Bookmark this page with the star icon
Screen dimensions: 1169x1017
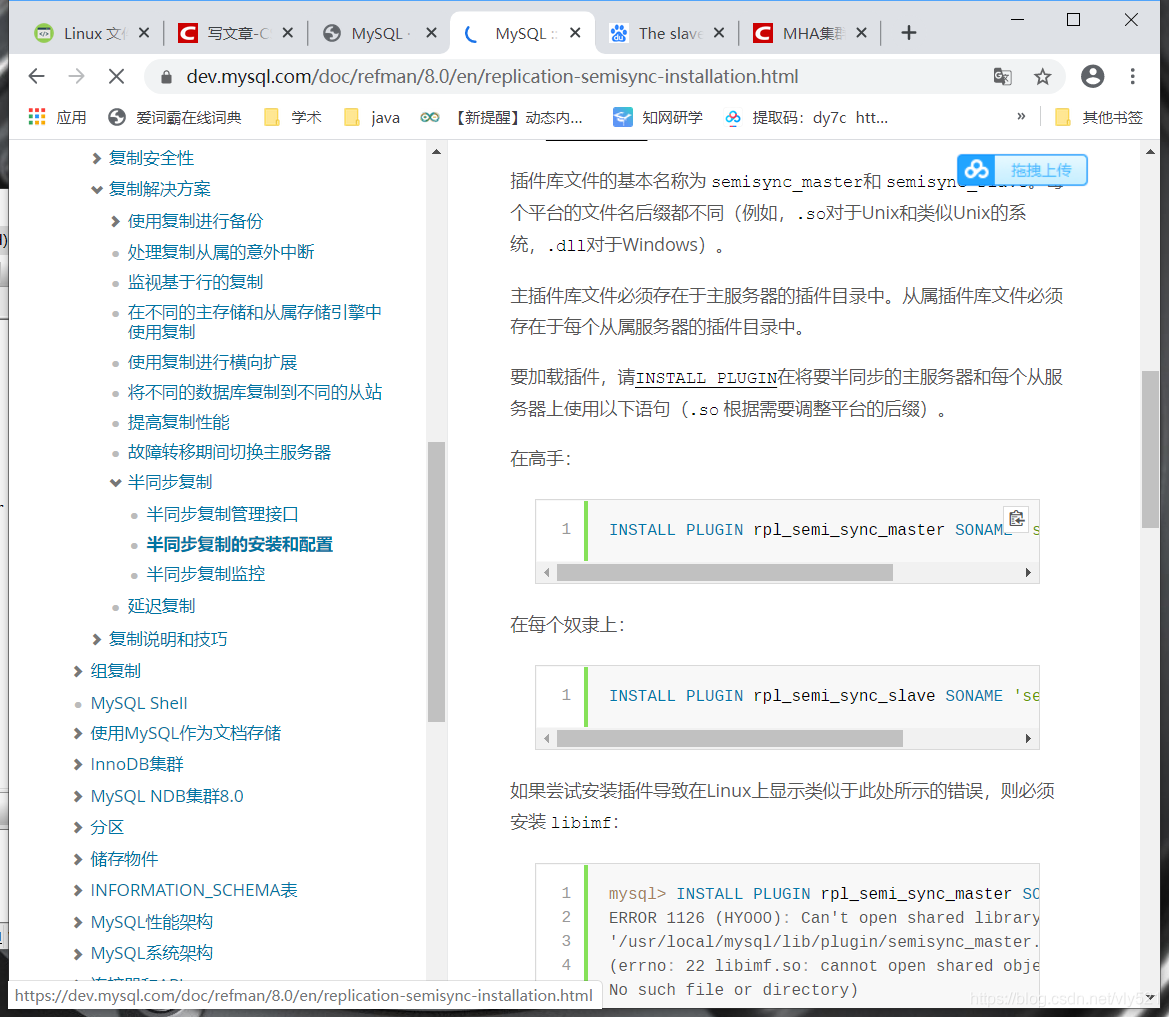pyautogui.click(x=1042, y=76)
